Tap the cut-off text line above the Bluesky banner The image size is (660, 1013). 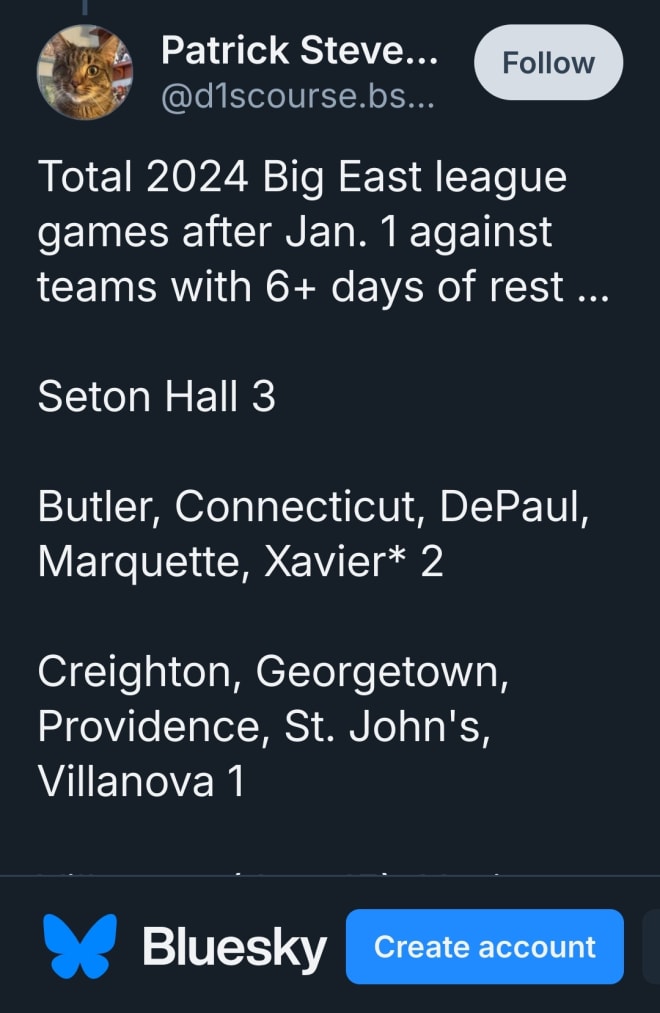[271, 873]
